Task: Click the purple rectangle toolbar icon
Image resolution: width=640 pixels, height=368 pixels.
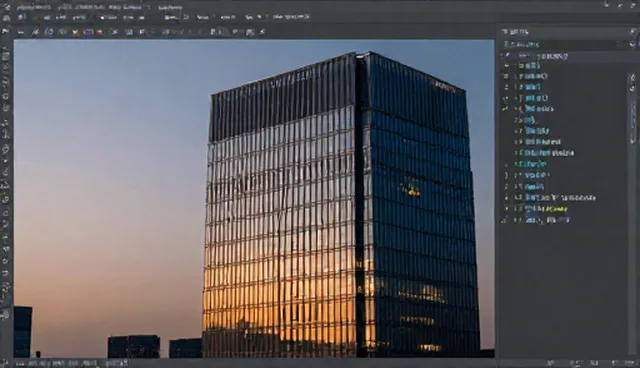Action: click(88, 32)
